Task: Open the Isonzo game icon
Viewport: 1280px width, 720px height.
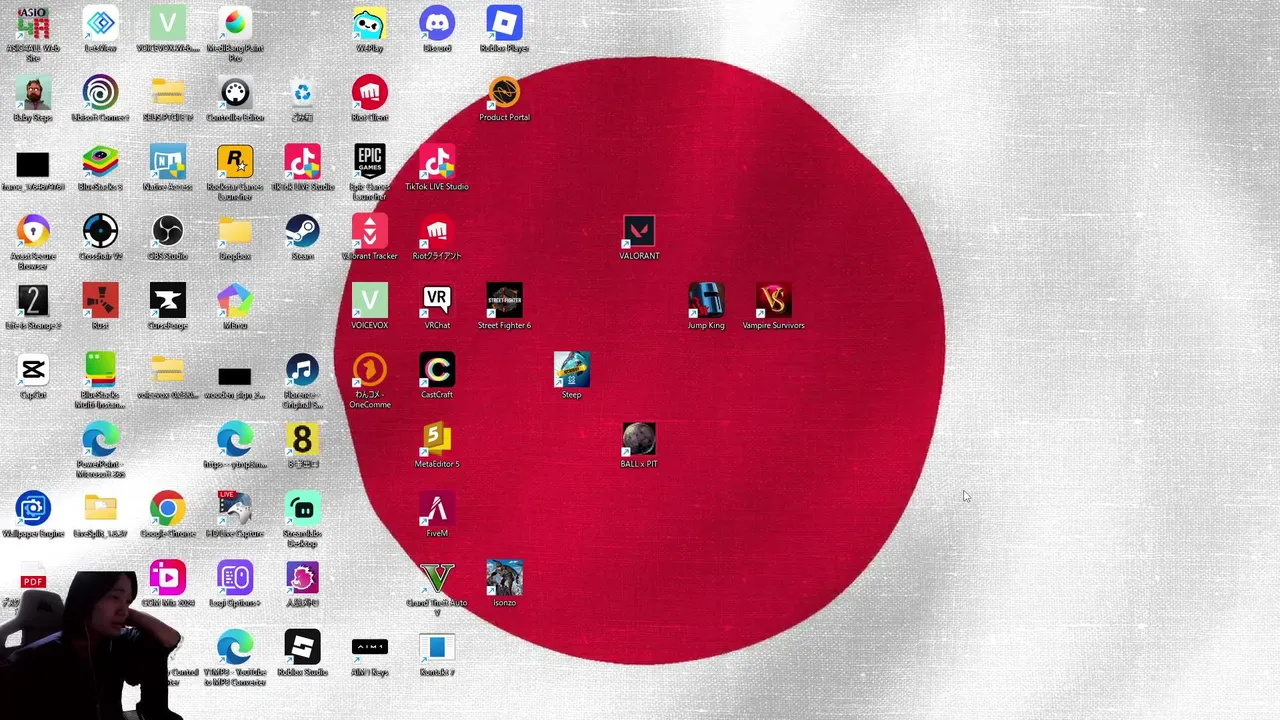Action: click(504, 578)
